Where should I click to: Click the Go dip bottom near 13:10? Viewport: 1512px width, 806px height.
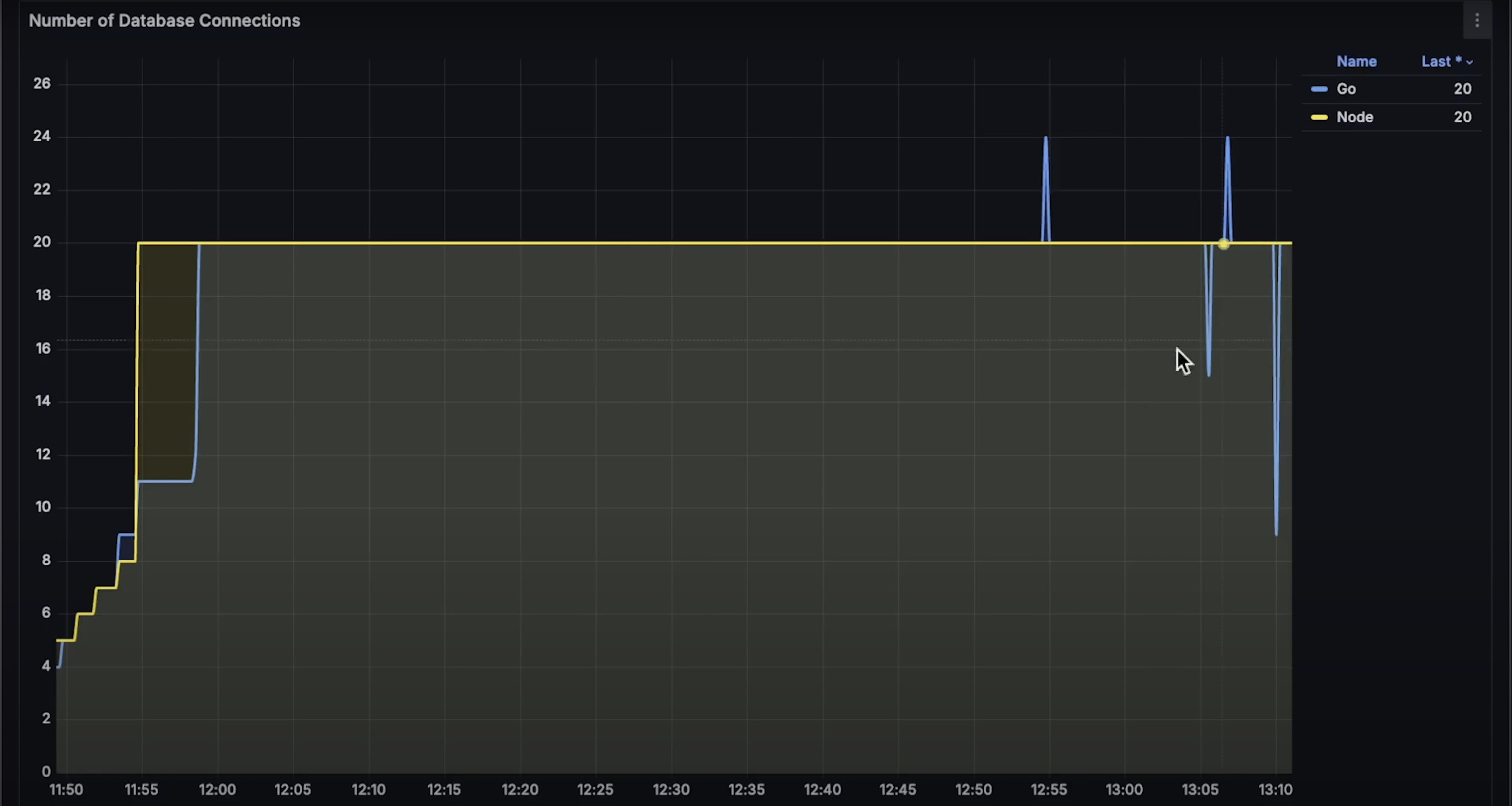[1276, 533]
